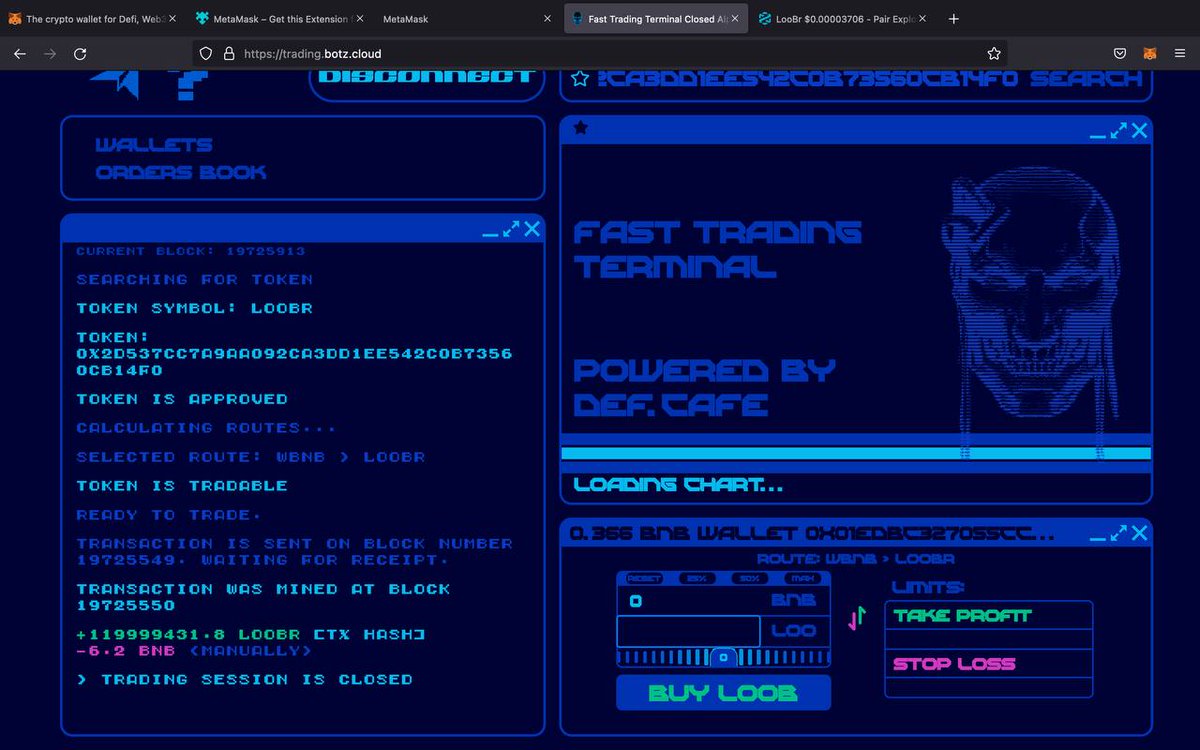This screenshot has width=1200, height=750.
Task: Click the amount slider handle
Action: (x=723, y=657)
